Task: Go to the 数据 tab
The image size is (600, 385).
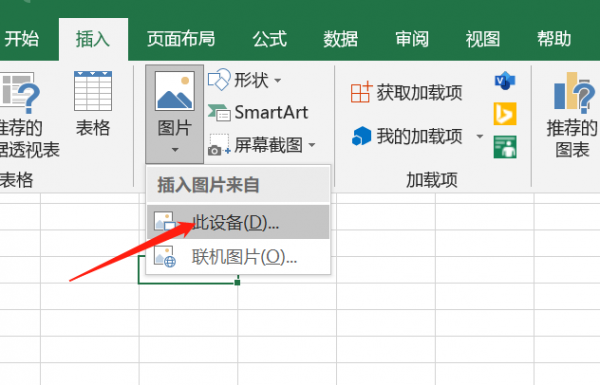Action: point(341,39)
